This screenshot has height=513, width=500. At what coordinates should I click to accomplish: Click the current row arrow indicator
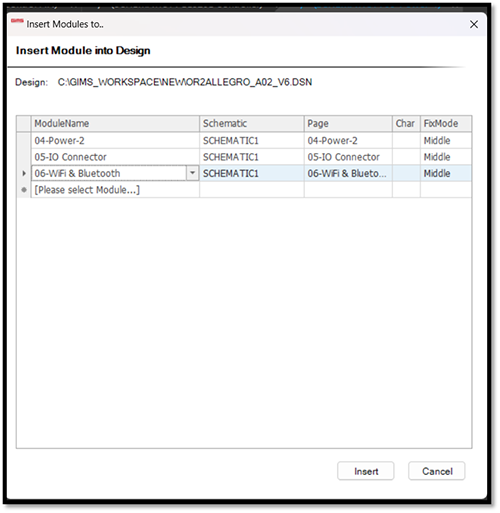click(x=24, y=173)
